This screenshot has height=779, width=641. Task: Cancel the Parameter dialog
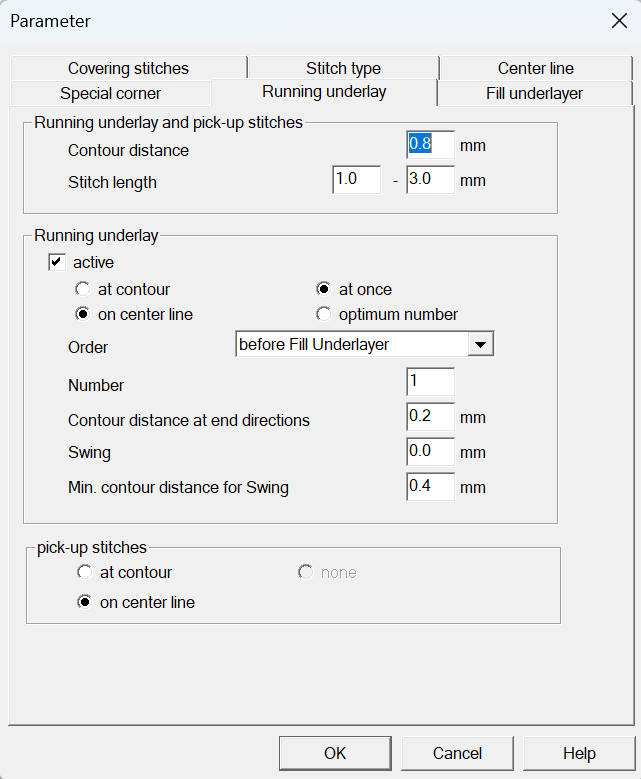pyautogui.click(x=457, y=753)
